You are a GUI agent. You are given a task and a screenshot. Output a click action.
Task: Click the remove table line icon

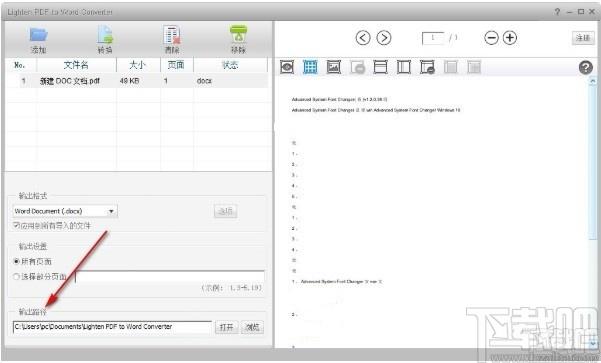tap(427, 67)
